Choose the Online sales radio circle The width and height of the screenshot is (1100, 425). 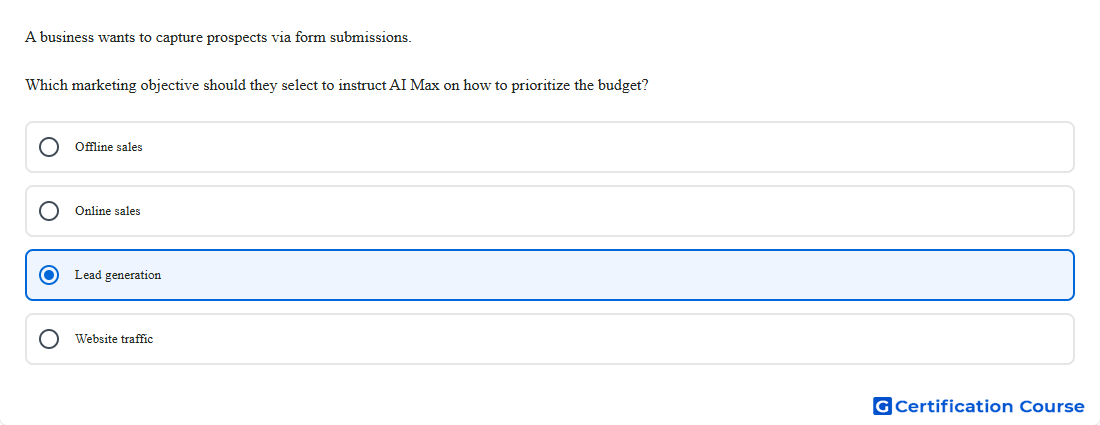(x=49, y=211)
